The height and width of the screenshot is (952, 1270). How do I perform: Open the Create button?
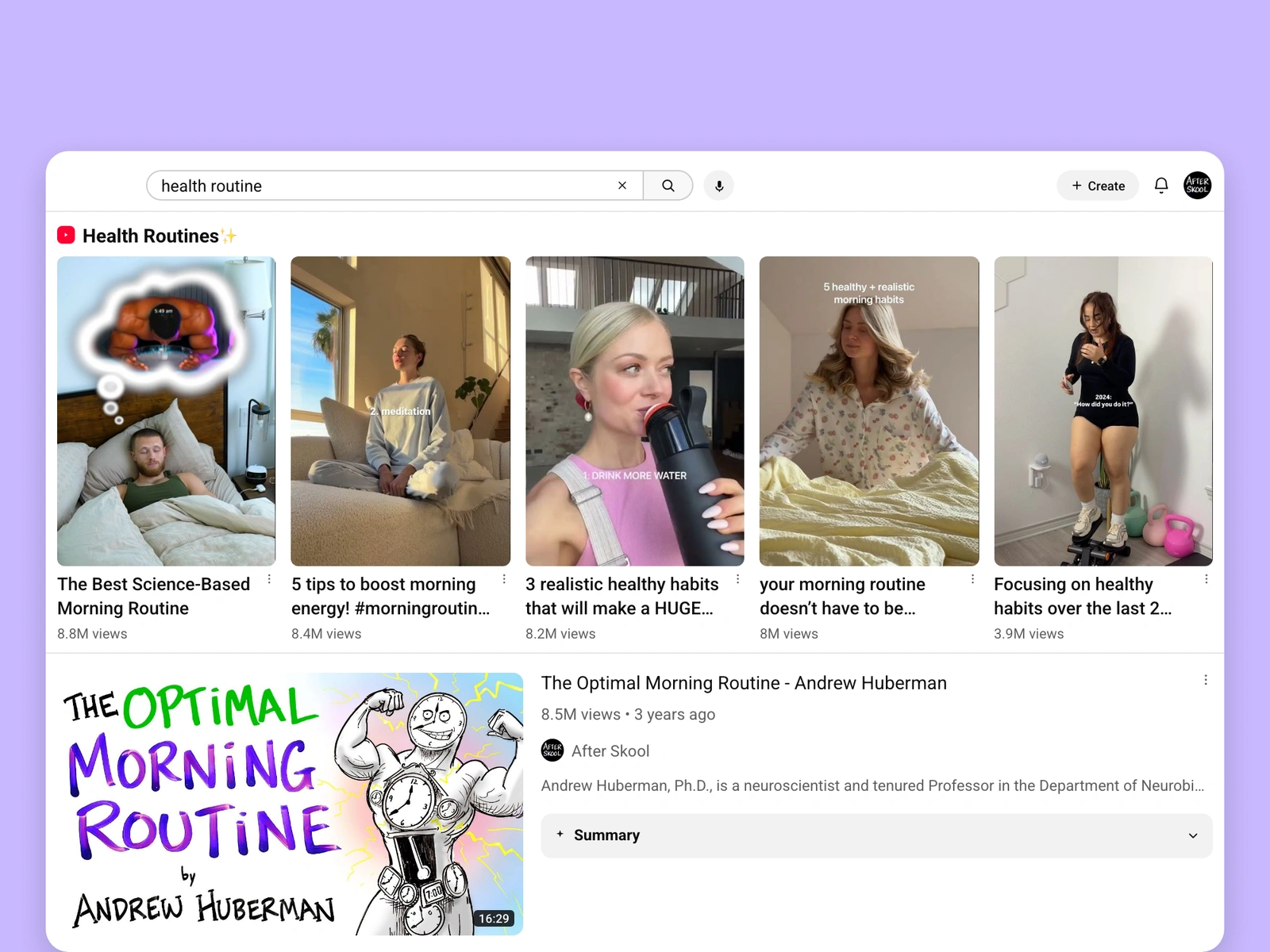point(1098,186)
